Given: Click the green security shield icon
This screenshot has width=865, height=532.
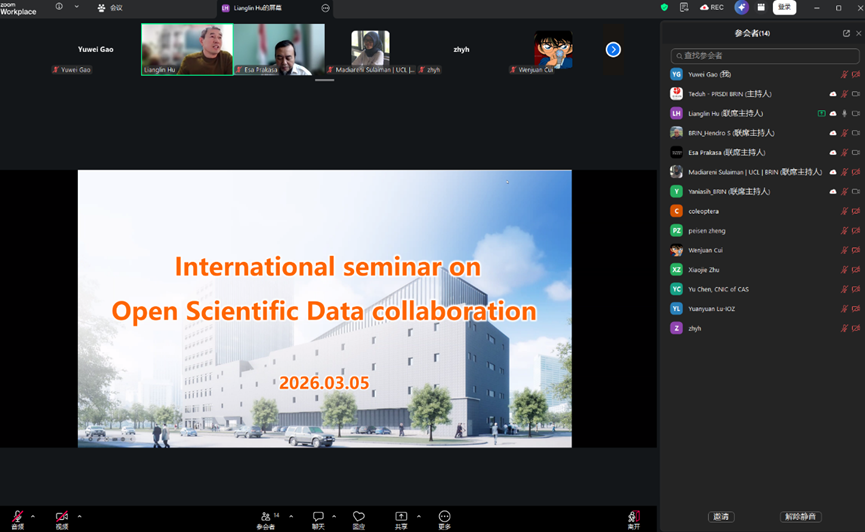Looking at the screenshot, I should (x=664, y=7).
